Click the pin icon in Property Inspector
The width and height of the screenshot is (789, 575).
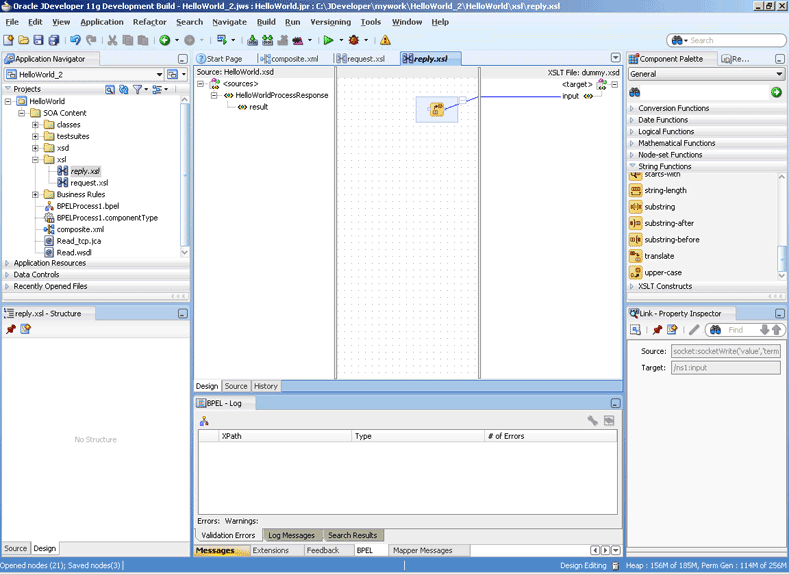pyautogui.click(x=657, y=330)
